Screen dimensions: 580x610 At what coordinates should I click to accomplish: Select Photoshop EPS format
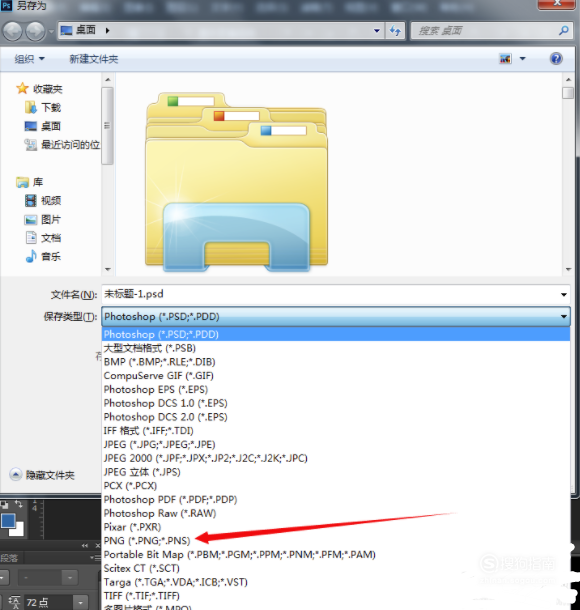coord(336,389)
